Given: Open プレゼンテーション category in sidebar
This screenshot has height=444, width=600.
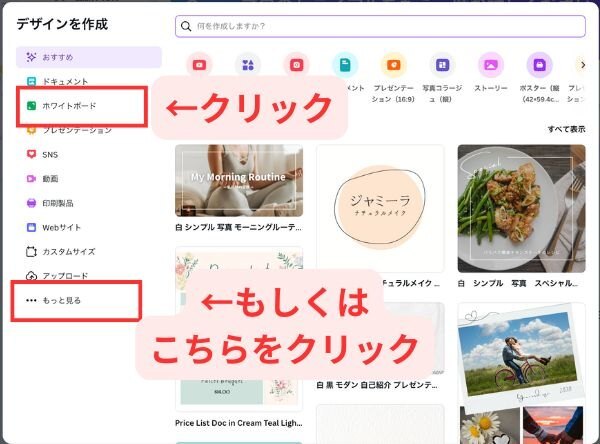Looking at the screenshot, I should [x=69, y=130].
